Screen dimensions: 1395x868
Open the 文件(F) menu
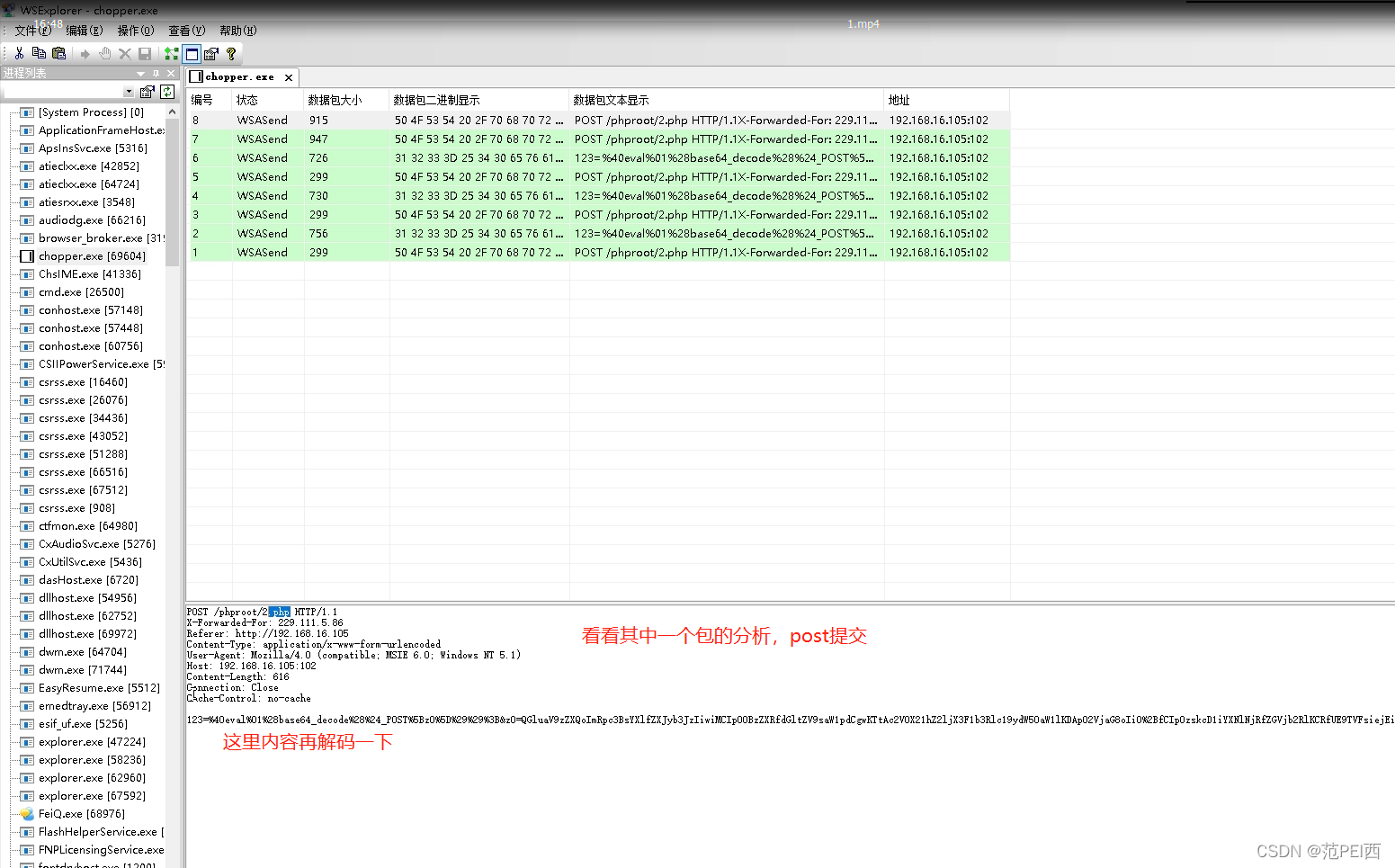[32, 31]
